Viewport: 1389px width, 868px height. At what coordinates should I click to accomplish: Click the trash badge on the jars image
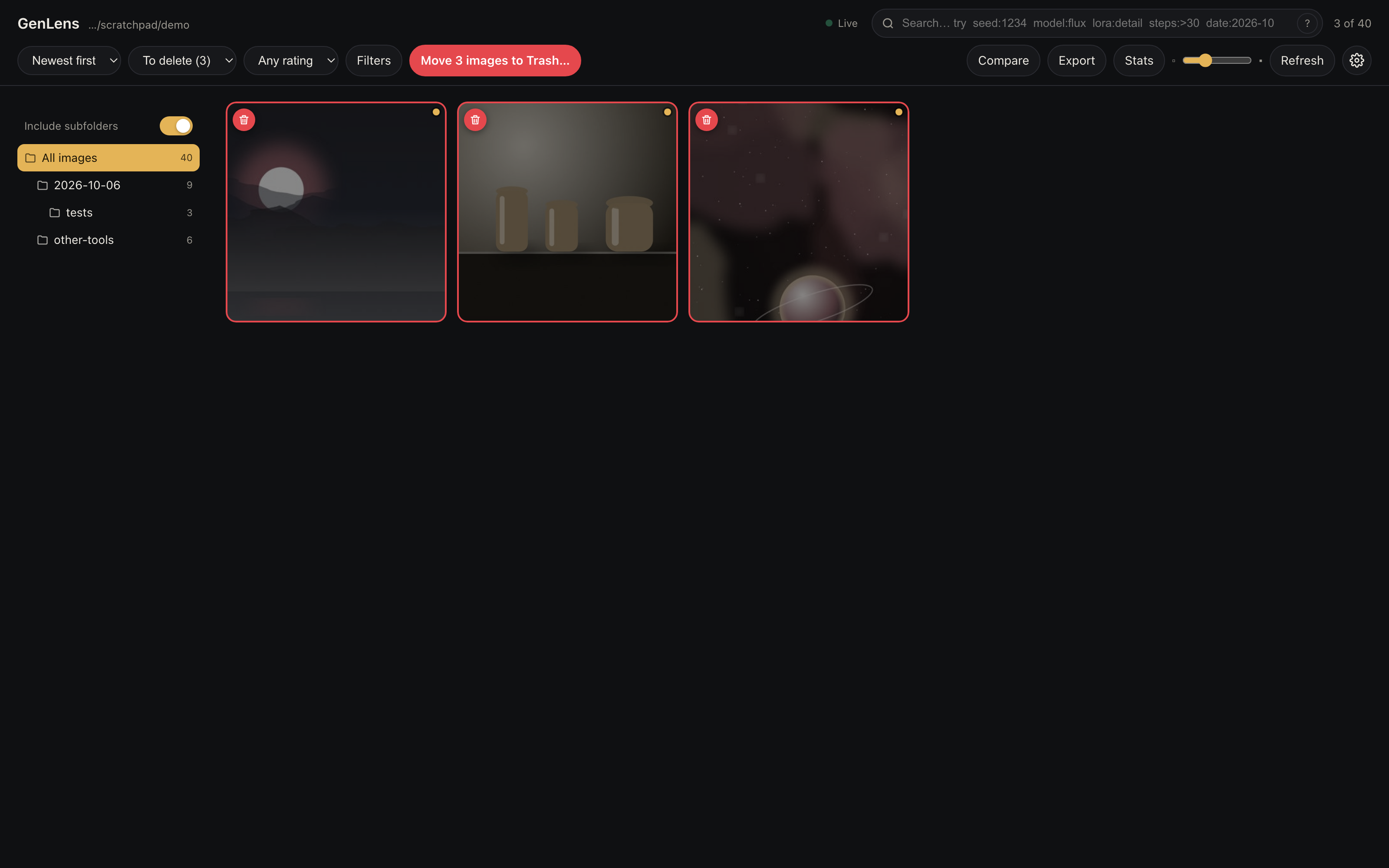[x=475, y=120]
